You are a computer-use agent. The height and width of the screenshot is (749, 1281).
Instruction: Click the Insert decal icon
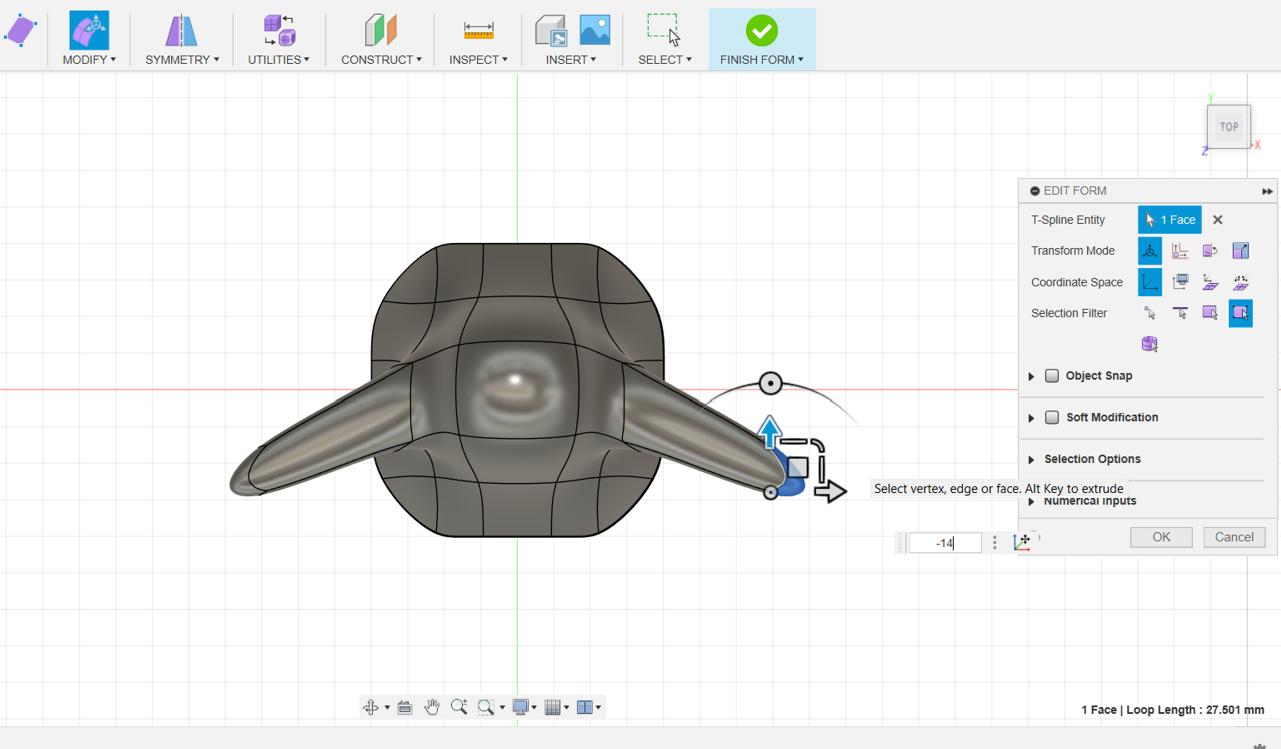coord(551,31)
